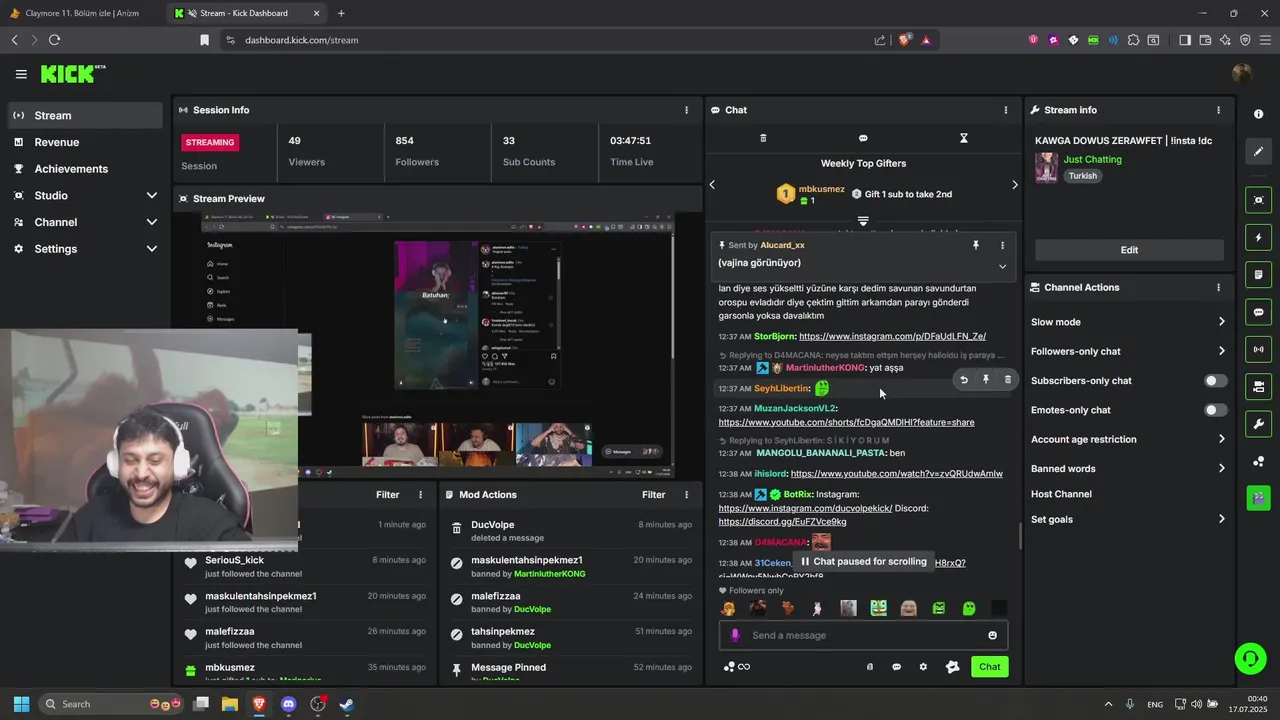Open Slow mode settings
The width and height of the screenshot is (1280, 720).
[1128, 322]
